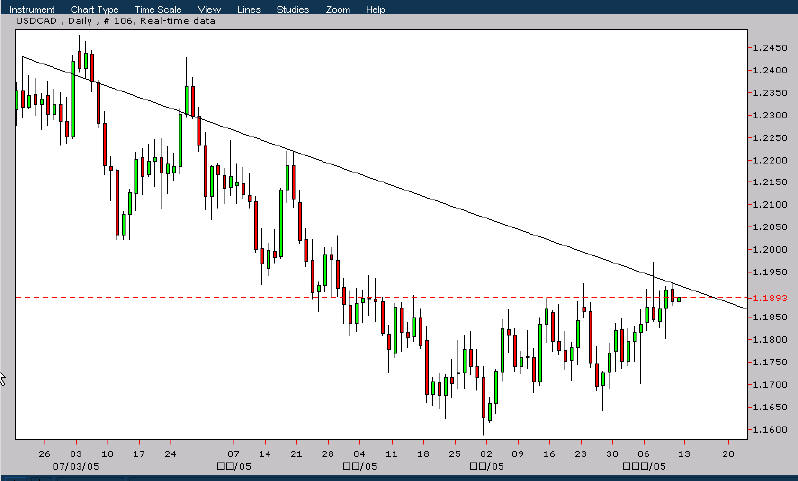Image resolution: width=798 pixels, height=481 pixels.
Task: Click the 07/03/05 date label
Action: click(x=76, y=466)
